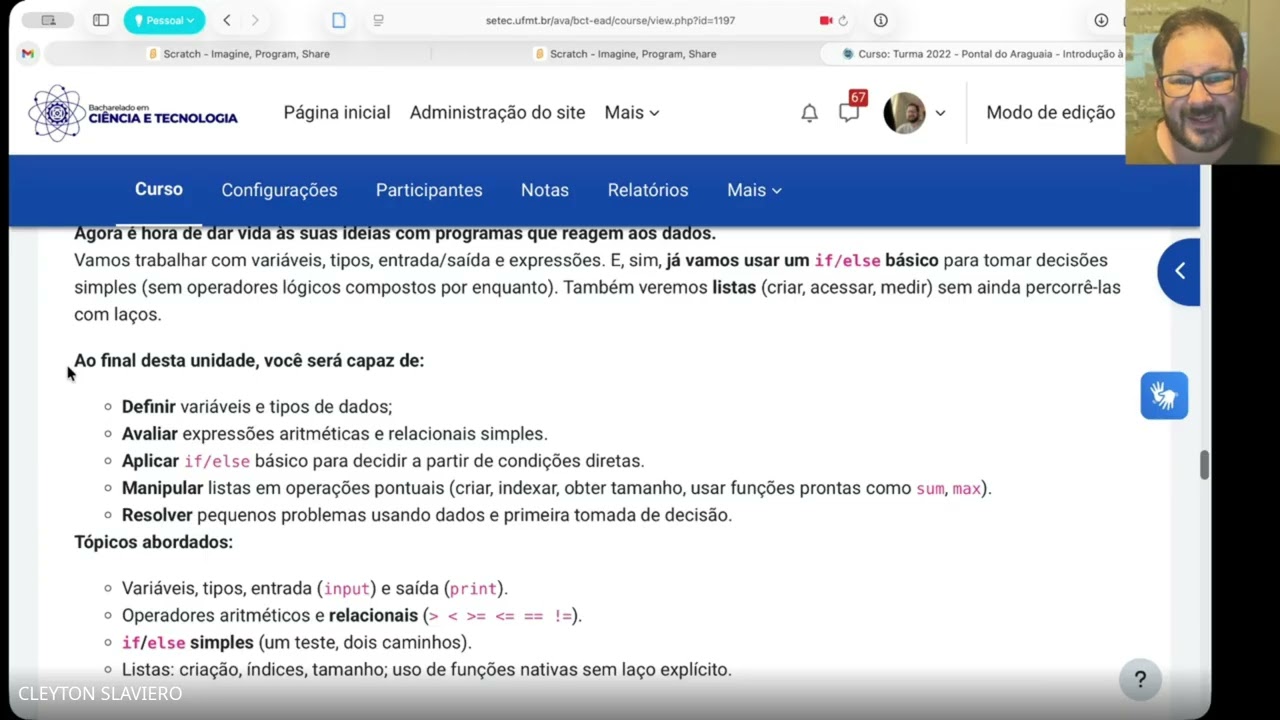The height and width of the screenshot is (720, 1280).
Task: Click the 'print' code word
Action: coord(474,589)
